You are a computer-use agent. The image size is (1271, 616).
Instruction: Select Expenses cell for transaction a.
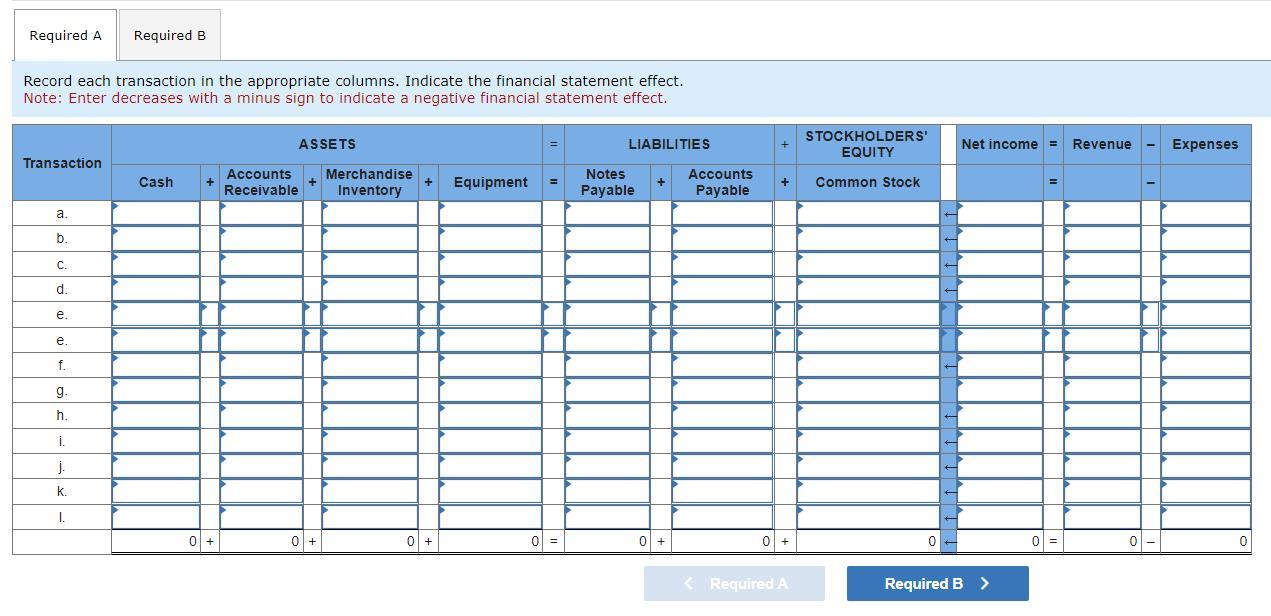point(1206,213)
